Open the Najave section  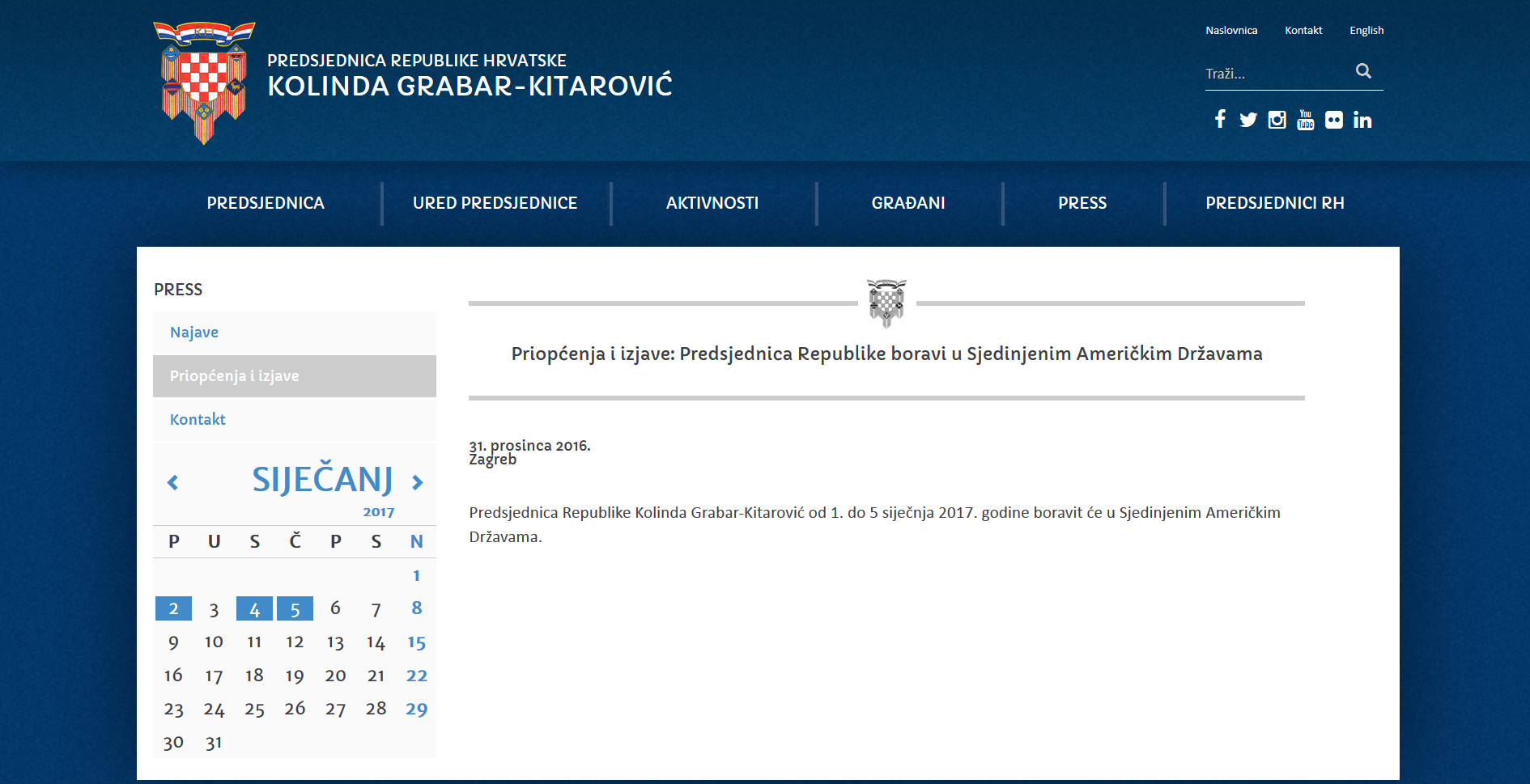193,332
